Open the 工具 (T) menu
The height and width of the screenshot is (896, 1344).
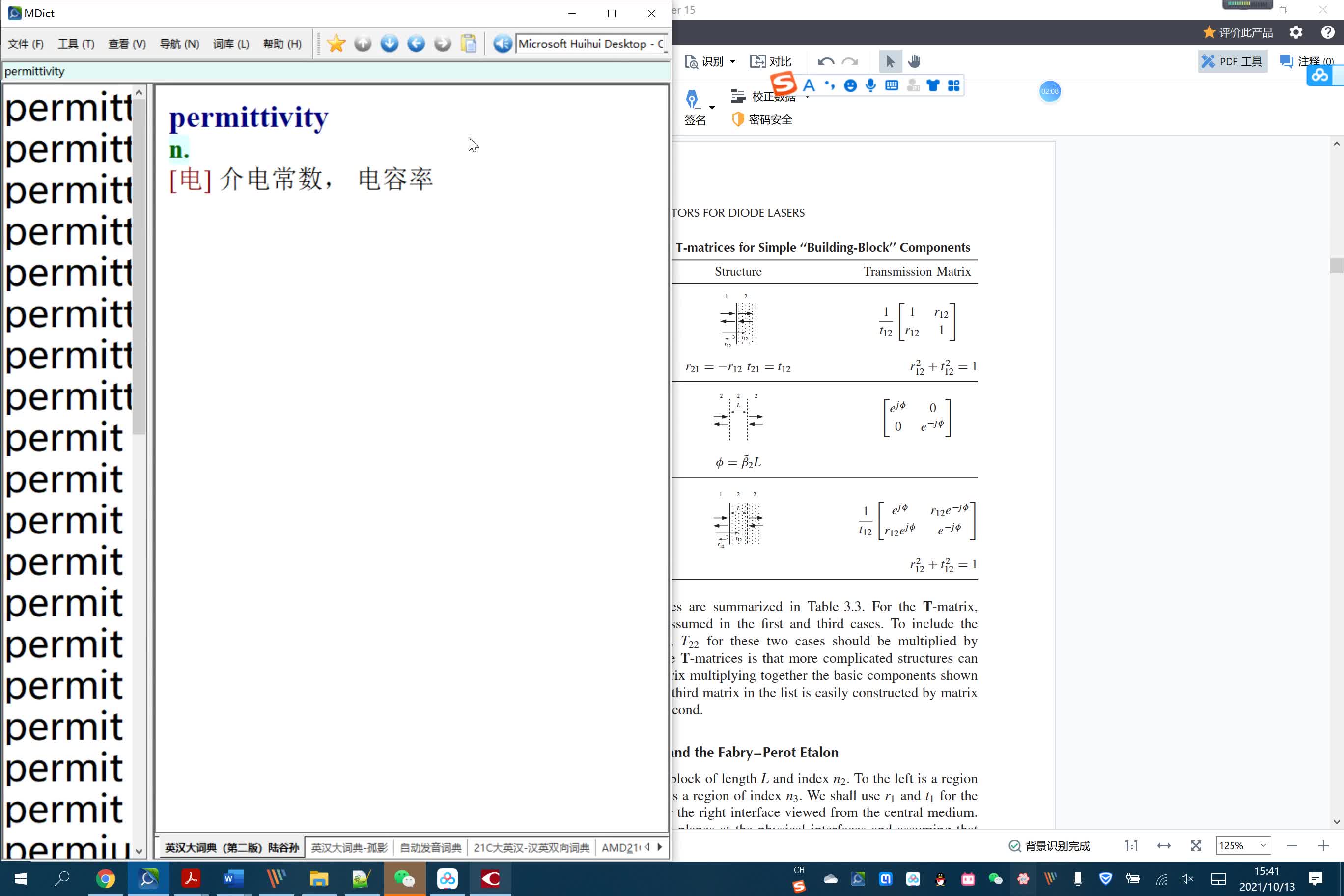pos(76,44)
